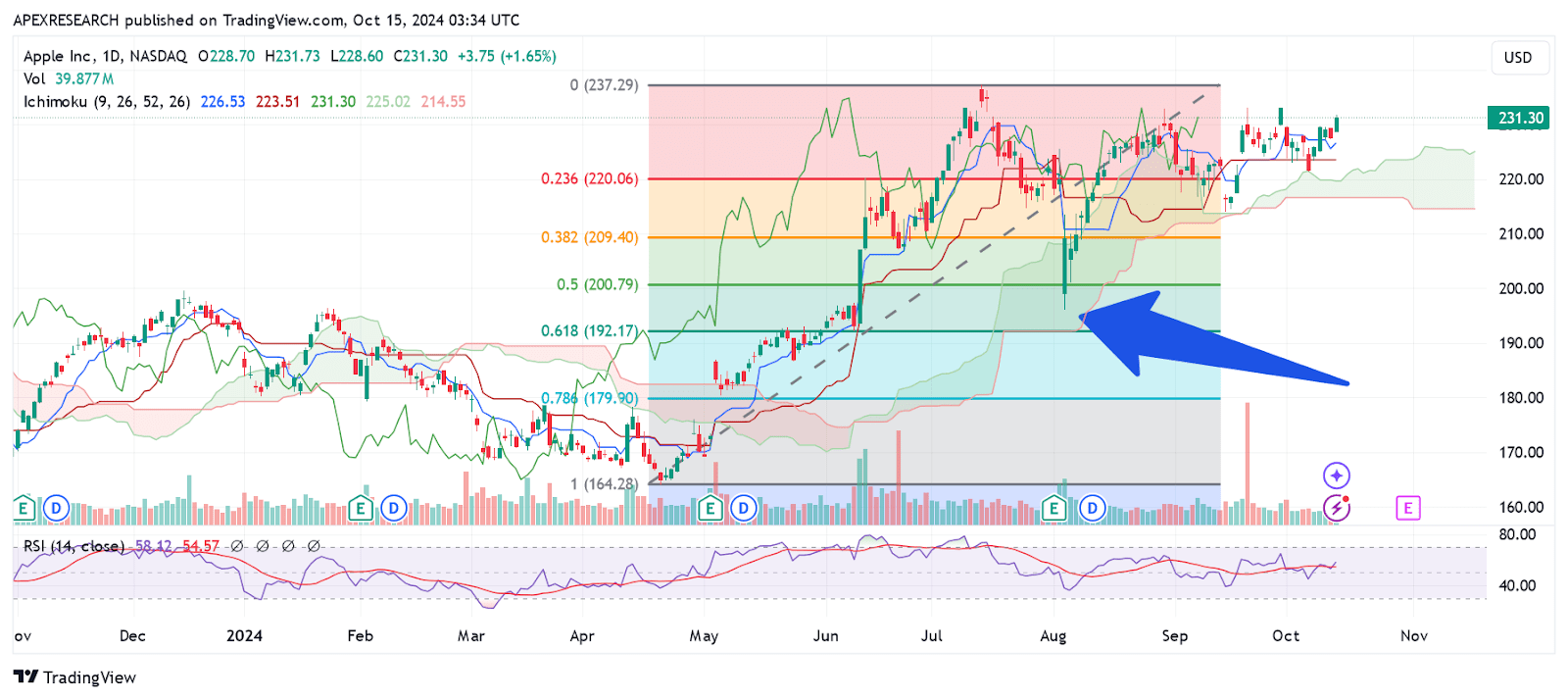Screen dimensions: 1568x700
Task: Click the high price H231.73
Action: click(x=292, y=56)
